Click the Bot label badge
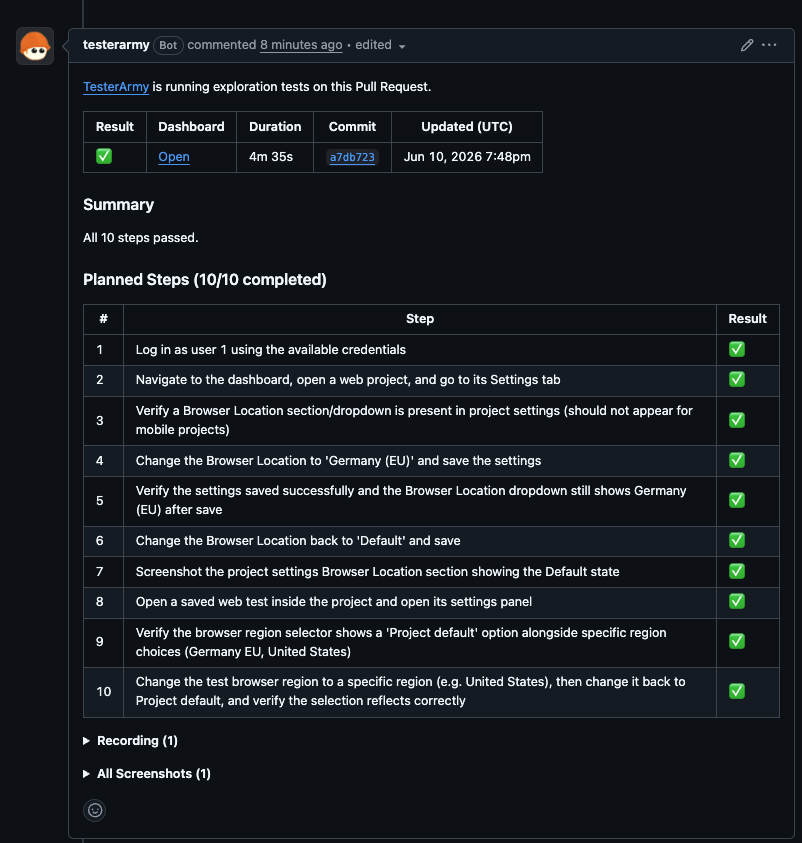The image size is (802, 843). click(168, 45)
